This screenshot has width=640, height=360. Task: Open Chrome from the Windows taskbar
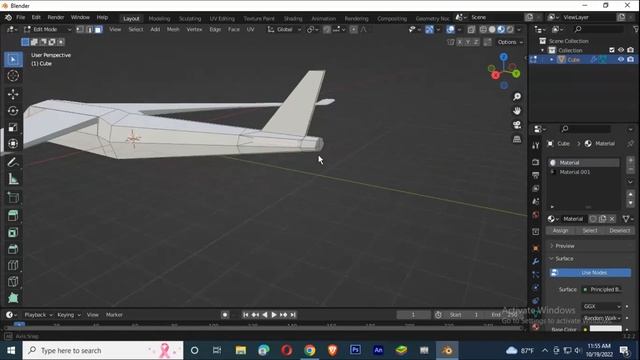point(309,350)
